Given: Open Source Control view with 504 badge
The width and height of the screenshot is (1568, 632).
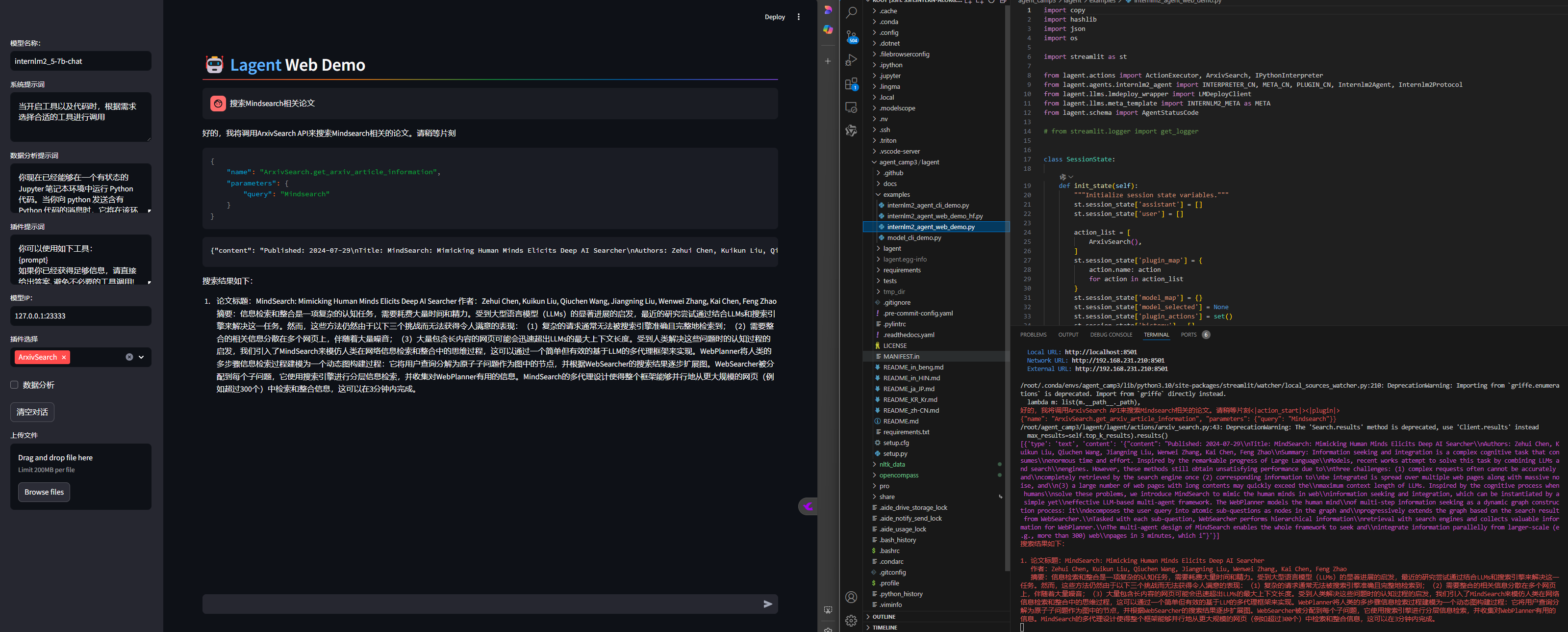Looking at the screenshot, I should pyautogui.click(x=852, y=37).
